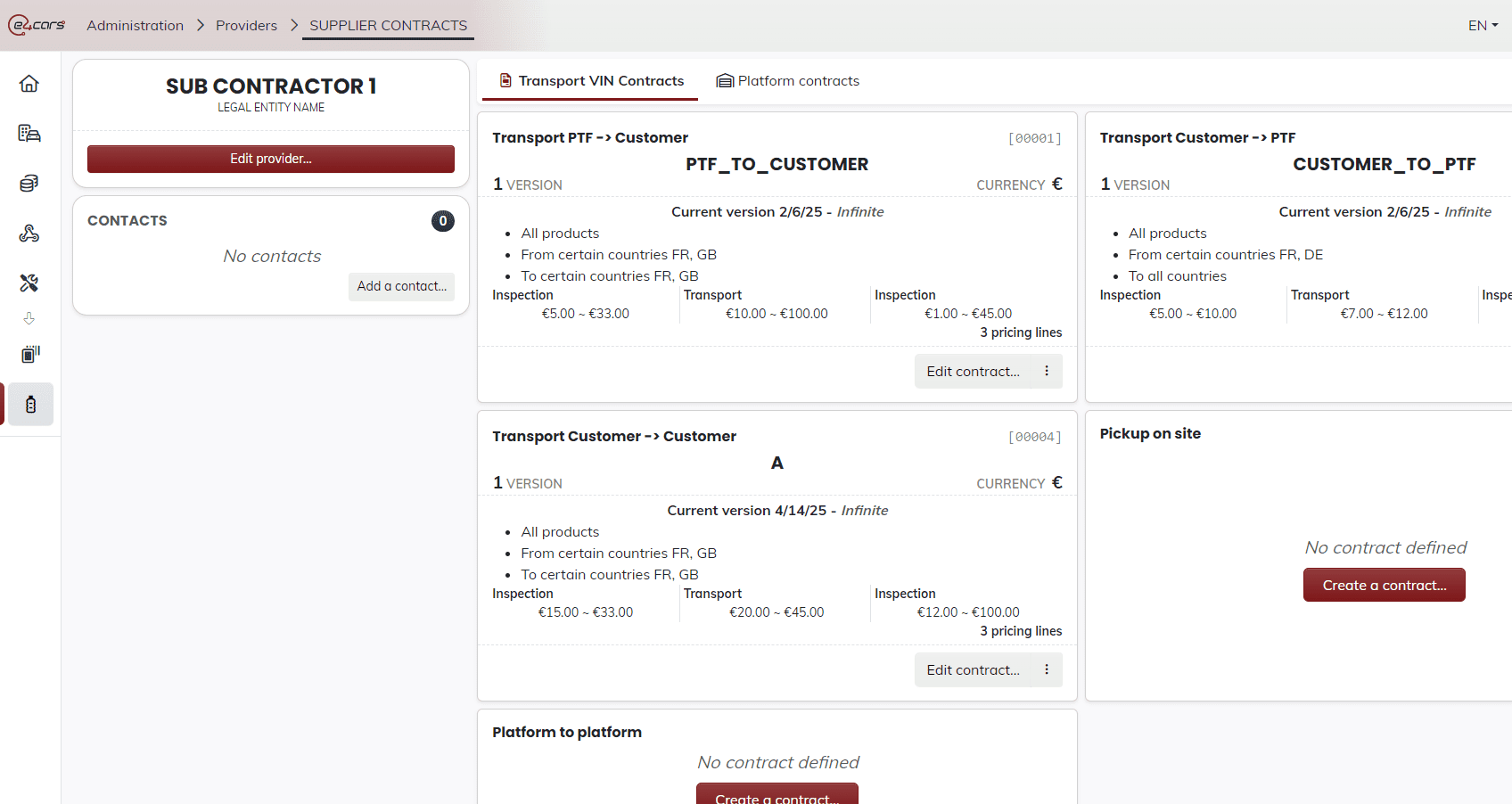
Task: Edit contract for Transport PTF to Customer
Action: click(x=973, y=371)
